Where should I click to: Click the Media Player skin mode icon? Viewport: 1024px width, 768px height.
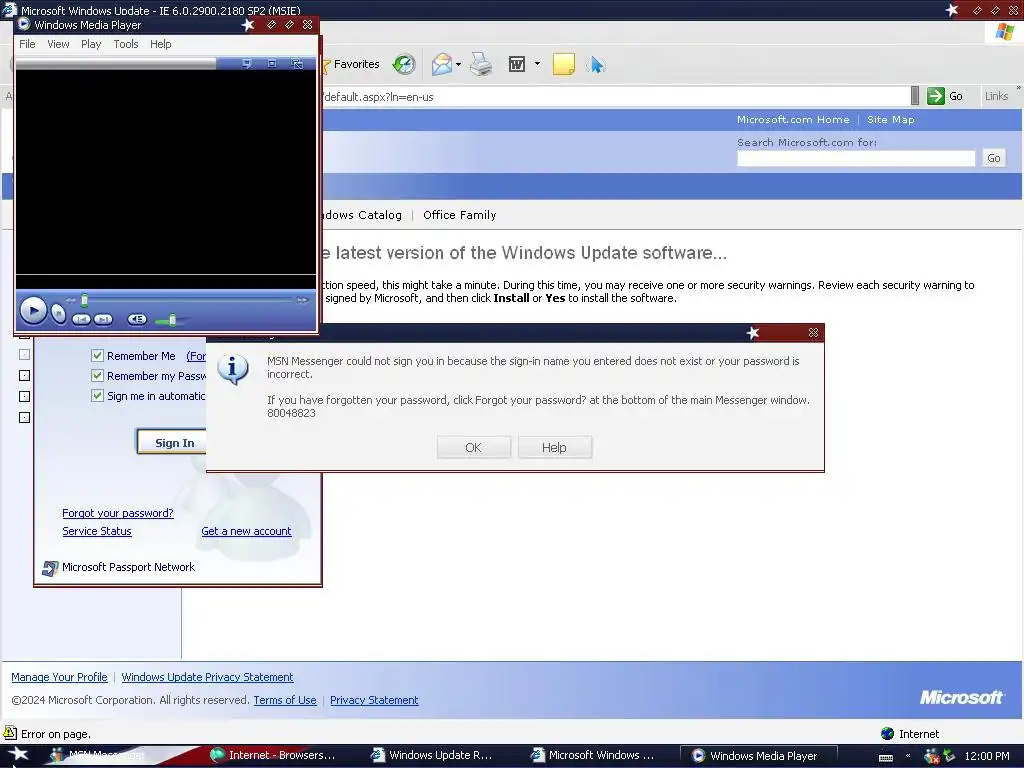(297, 63)
